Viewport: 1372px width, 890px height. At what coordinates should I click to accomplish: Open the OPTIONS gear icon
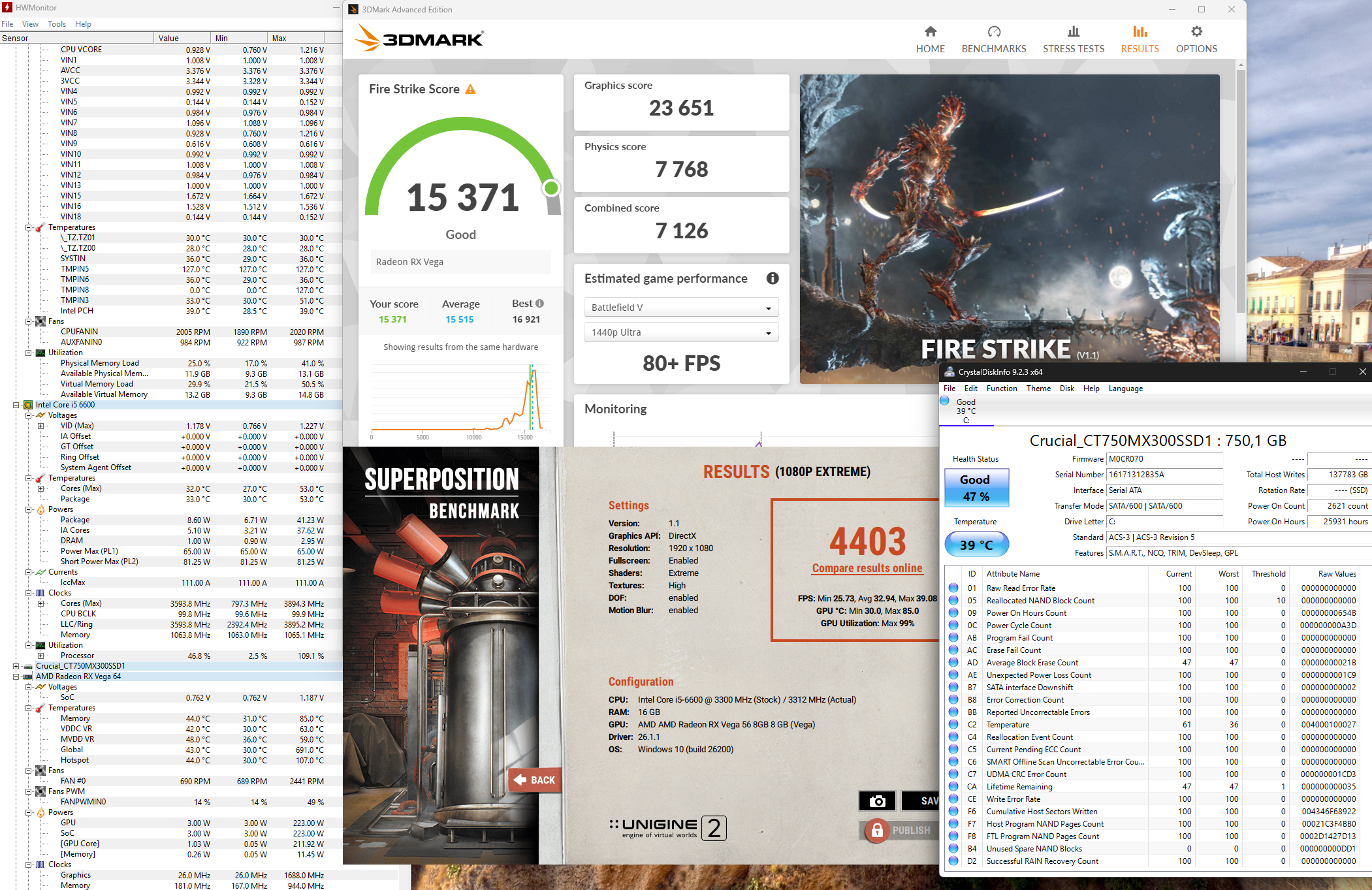(x=1196, y=31)
